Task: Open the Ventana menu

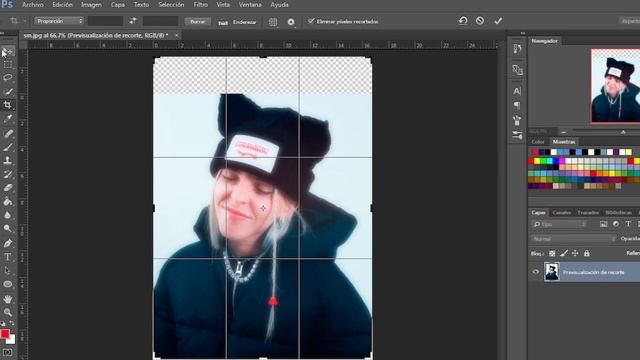Action: tap(250, 5)
